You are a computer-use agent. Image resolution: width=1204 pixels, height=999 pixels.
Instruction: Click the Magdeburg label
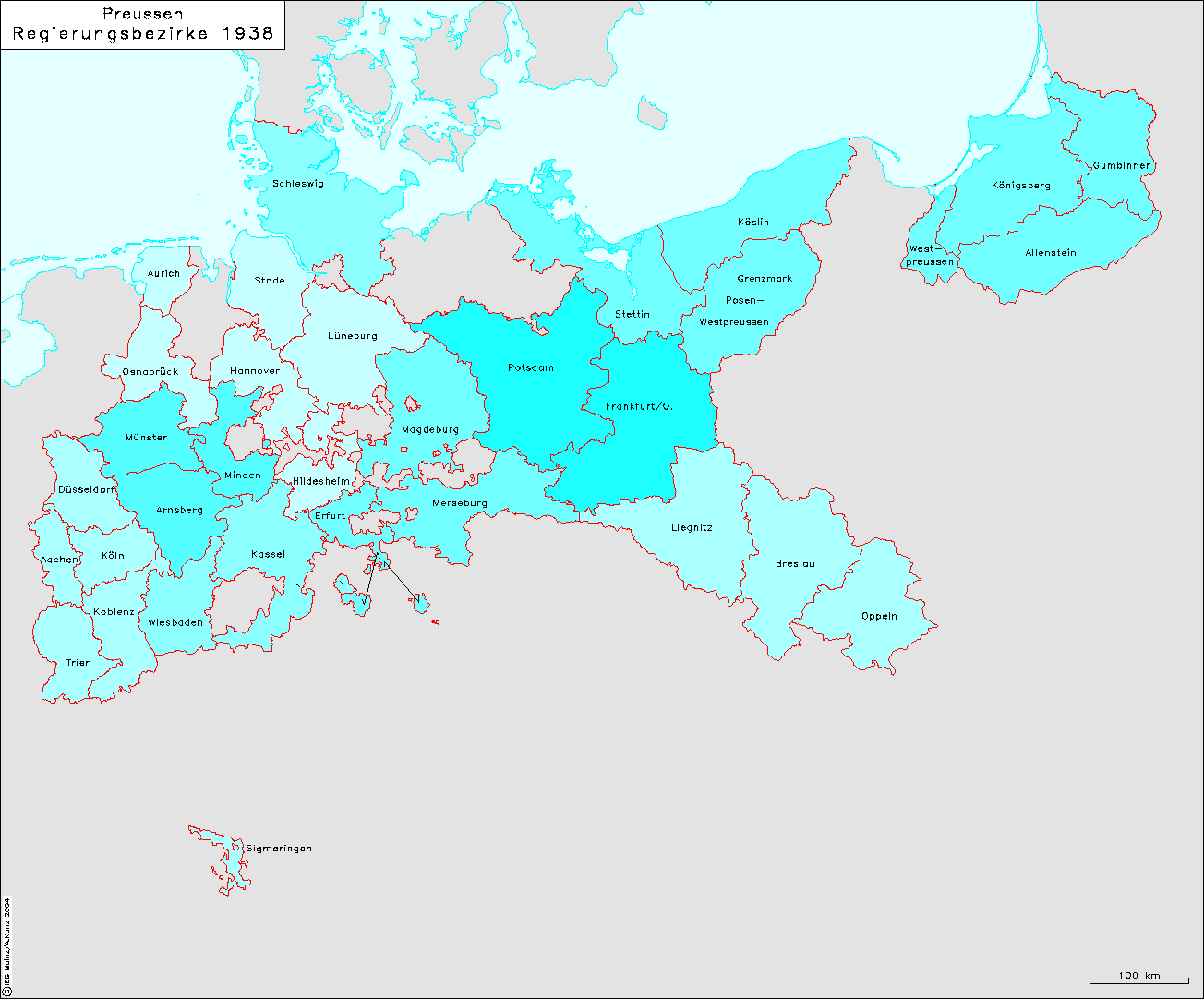point(429,430)
